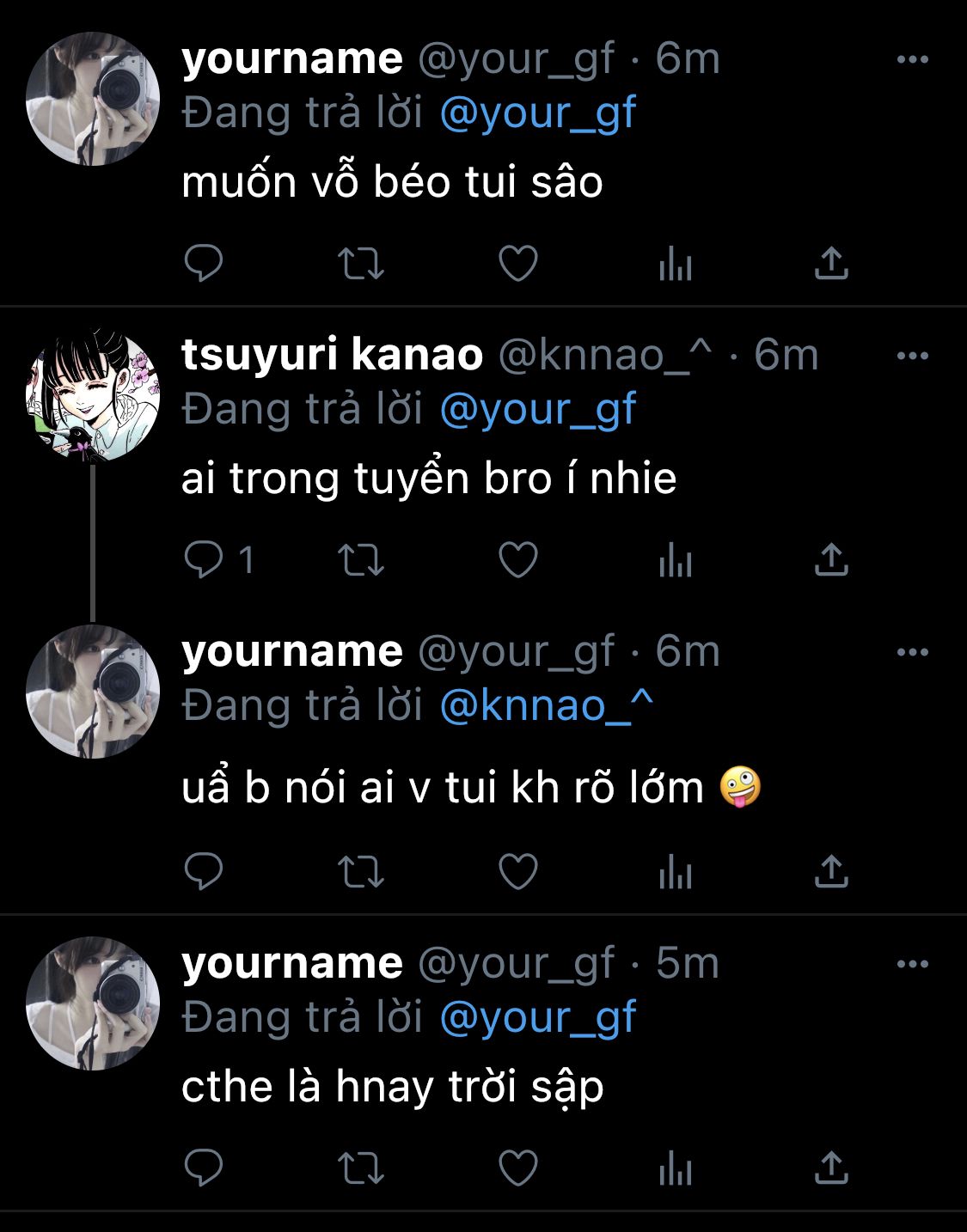Screen dimensions: 967x1232
Task: Retweet the "uẩ b nói ai" tweet
Action: (x=360, y=871)
